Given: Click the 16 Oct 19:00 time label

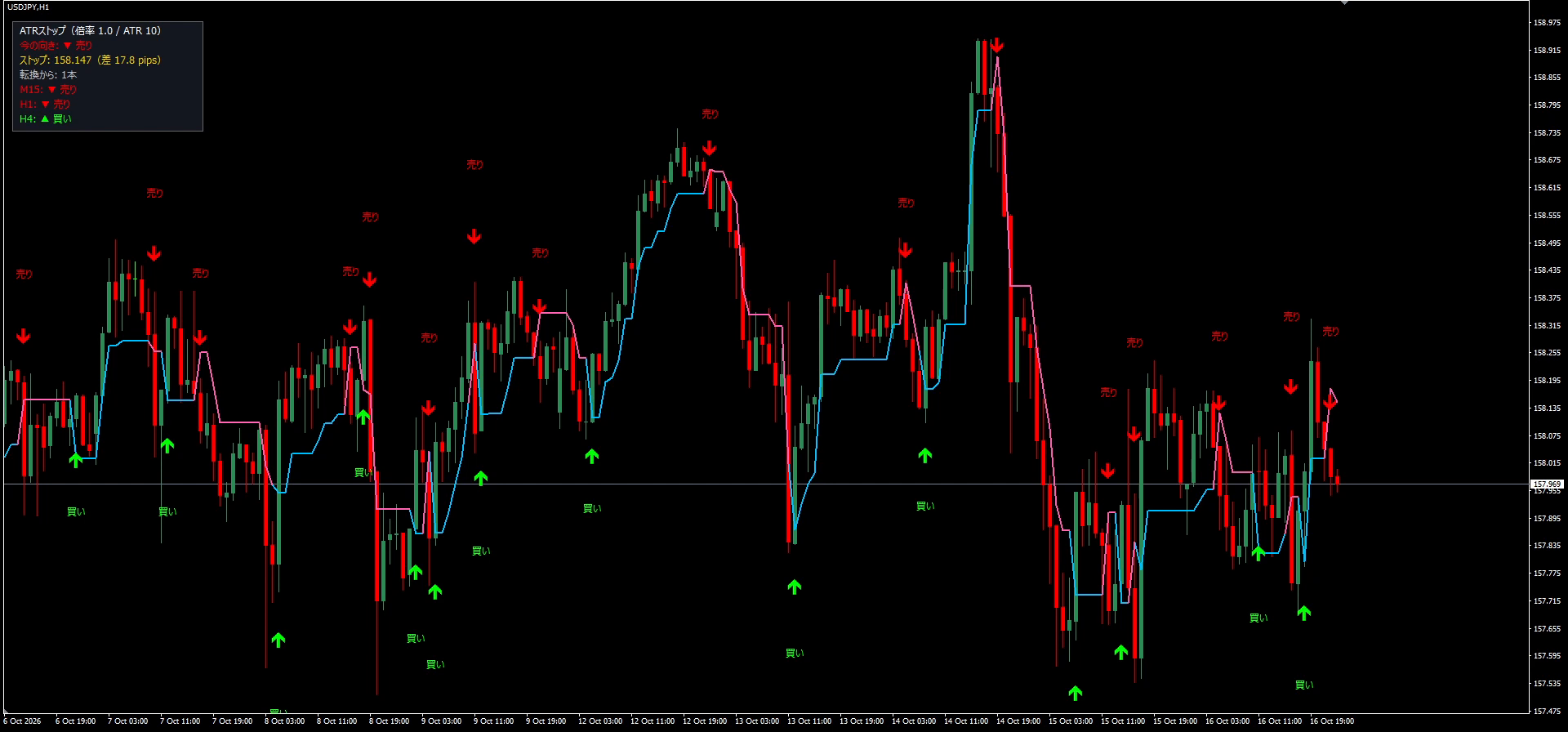Looking at the screenshot, I should click(x=1332, y=721).
